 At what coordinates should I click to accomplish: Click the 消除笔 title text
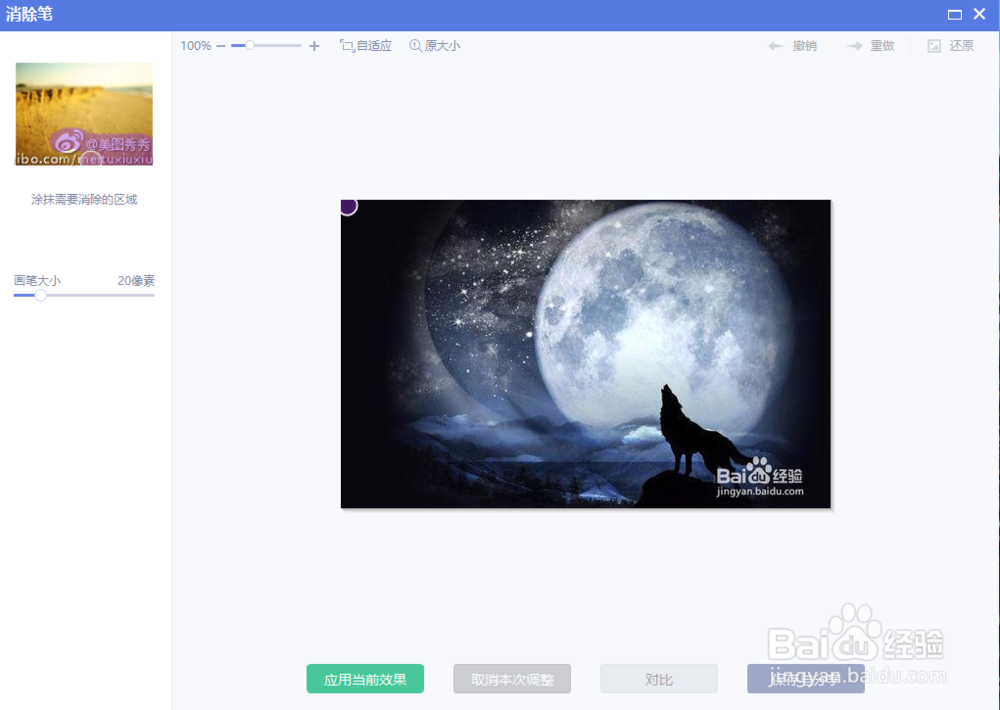pos(30,14)
